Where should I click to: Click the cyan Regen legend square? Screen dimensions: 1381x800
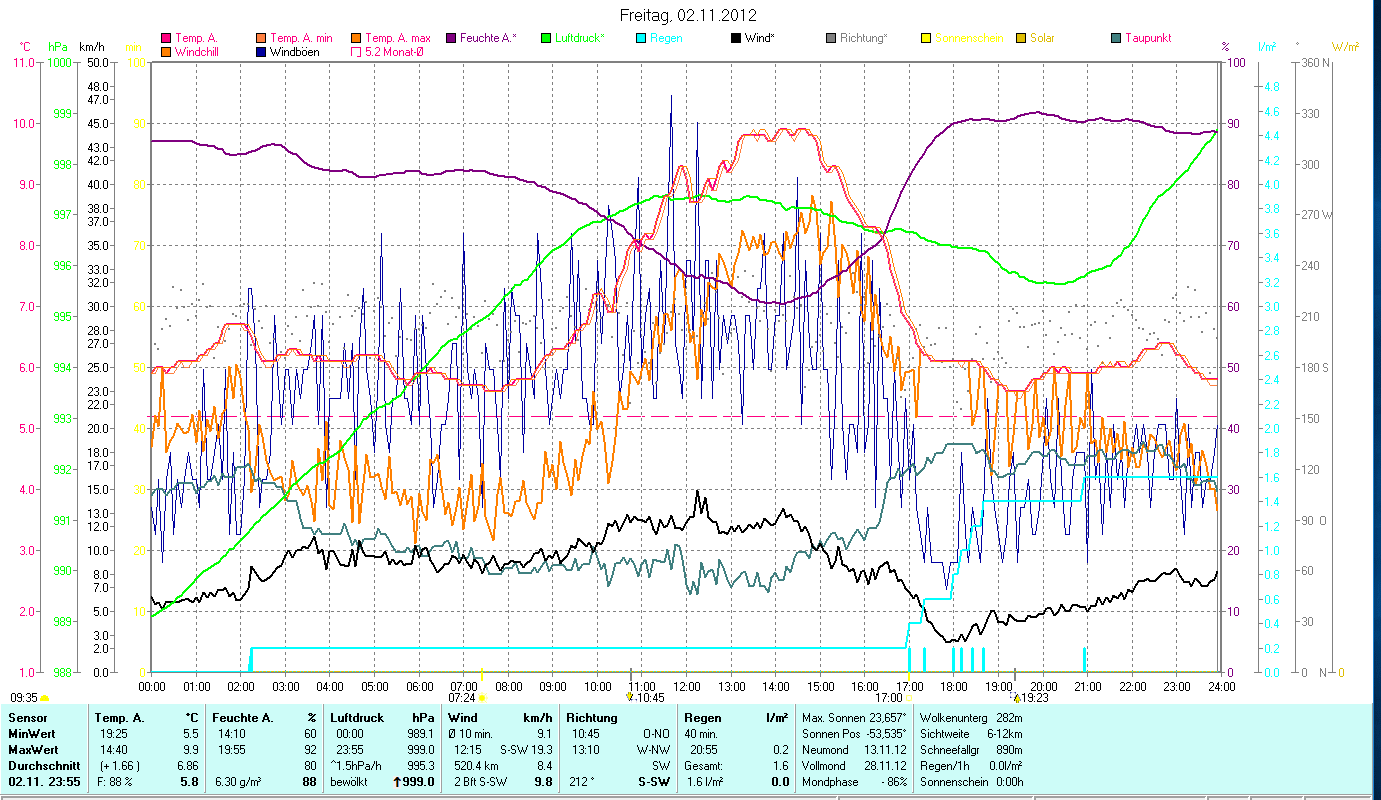click(x=641, y=38)
